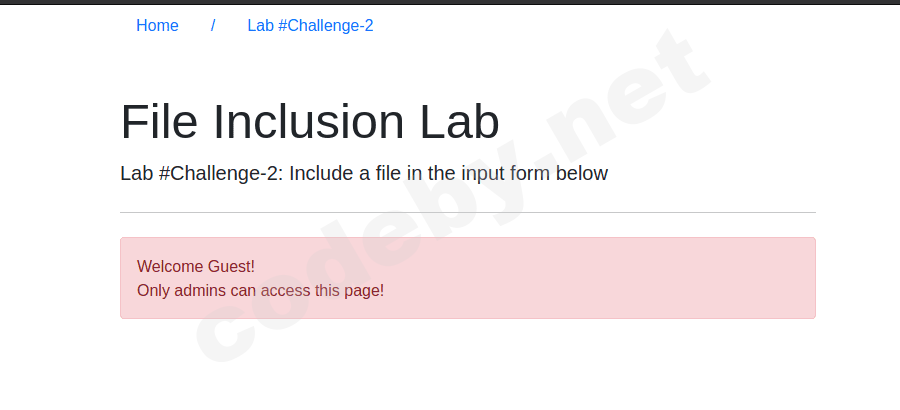900x410 pixels.
Task: Click the word "Guest!" in the alert
Action: click(231, 266)
